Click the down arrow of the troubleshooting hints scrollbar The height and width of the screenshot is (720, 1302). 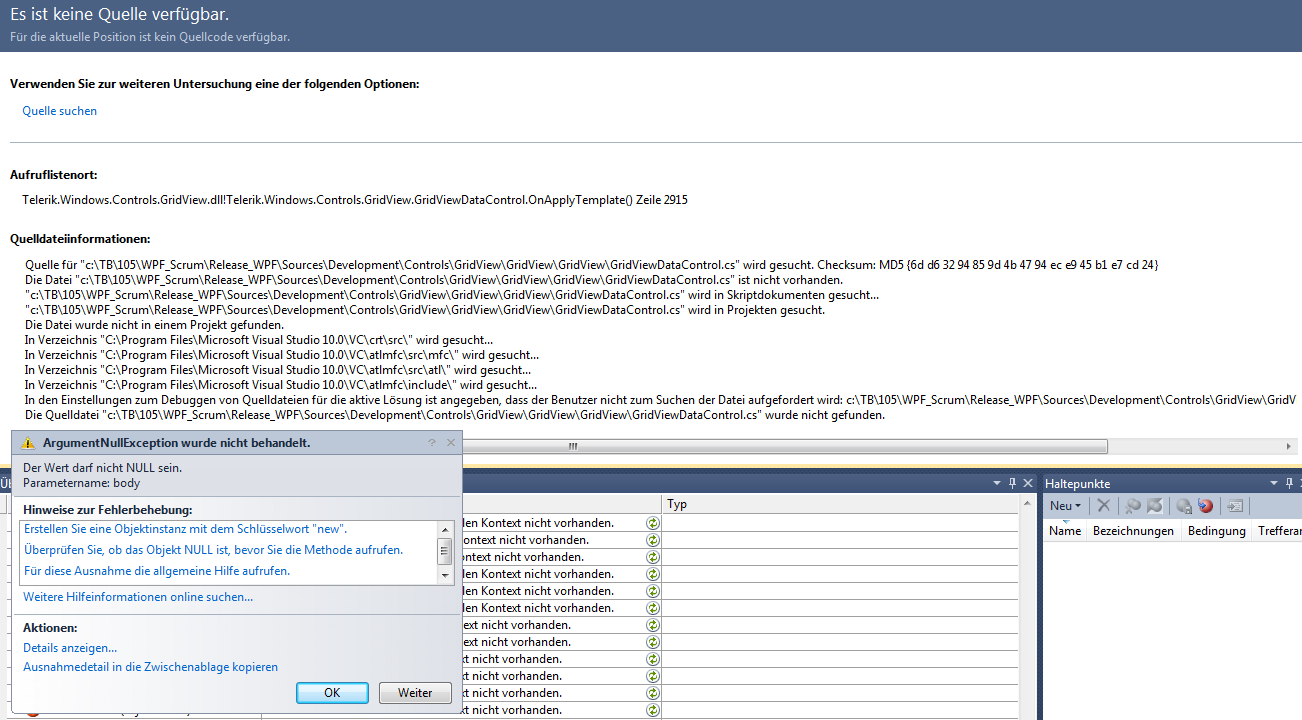coord(446,576)
